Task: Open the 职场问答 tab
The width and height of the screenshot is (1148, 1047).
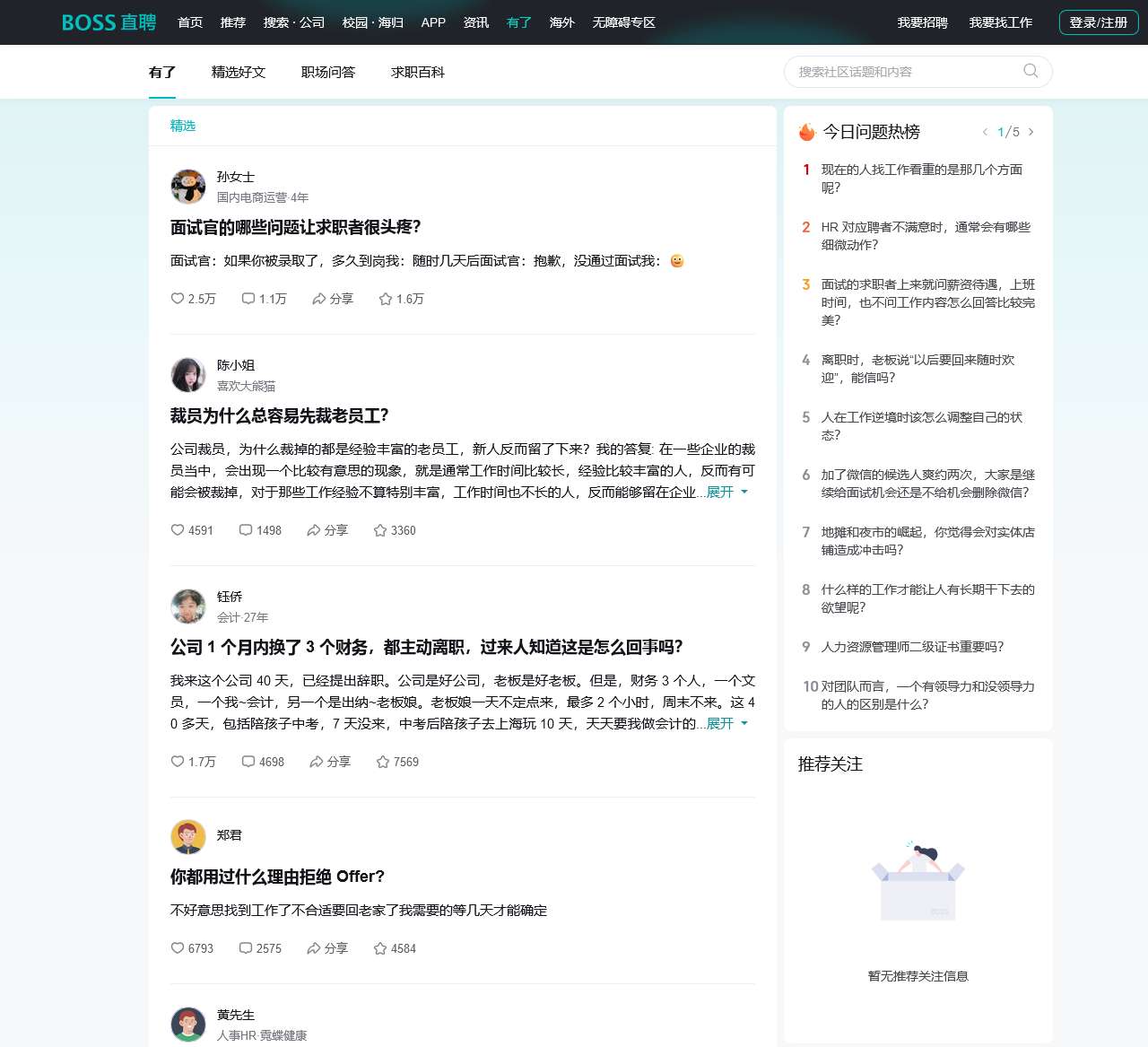Action: [328, 72]
